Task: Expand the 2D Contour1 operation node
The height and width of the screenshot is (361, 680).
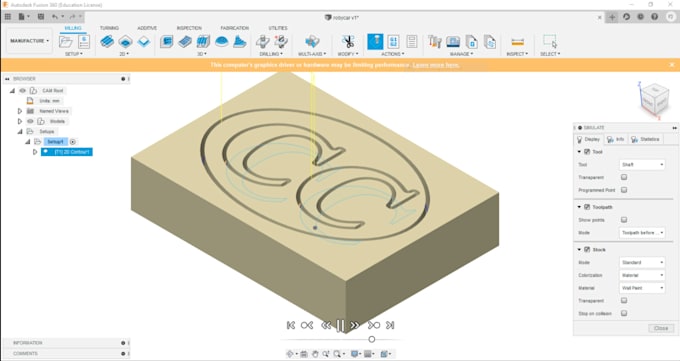Action: (x=35, y=152)
